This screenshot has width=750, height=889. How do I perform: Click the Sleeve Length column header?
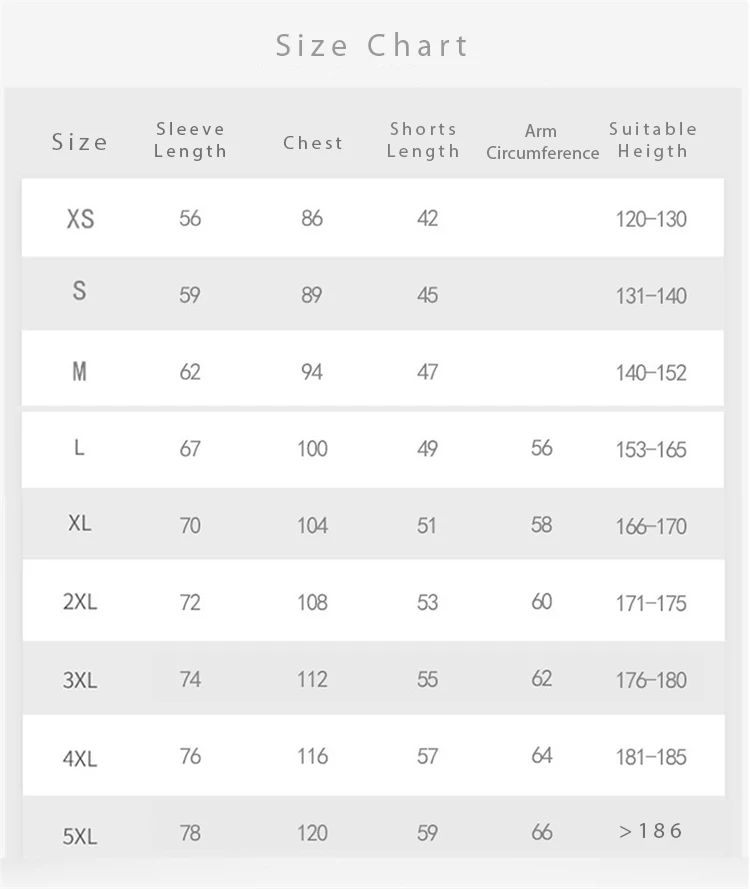[190, 140]
